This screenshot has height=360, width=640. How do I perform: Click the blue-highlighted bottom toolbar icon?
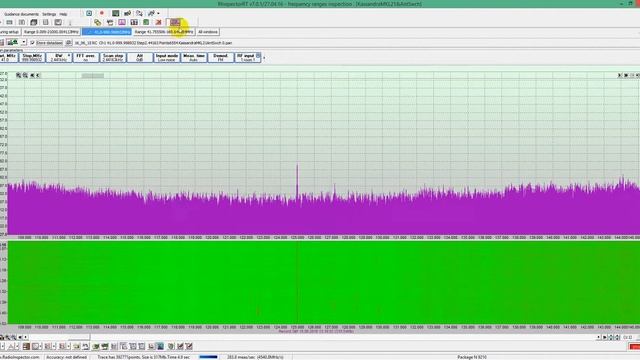[x=160, y=346]
